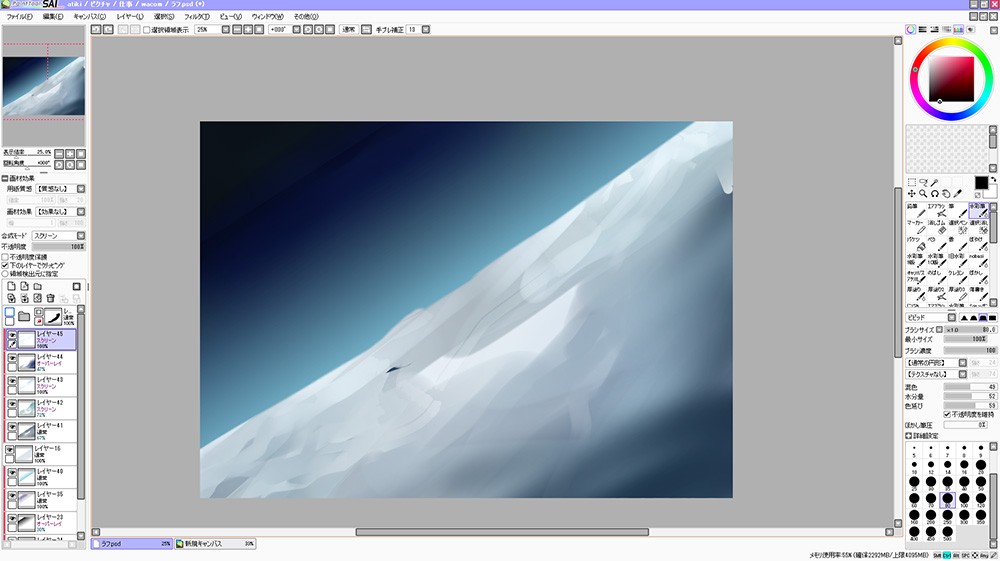Open the レイヤー menu

coord(129,17)
